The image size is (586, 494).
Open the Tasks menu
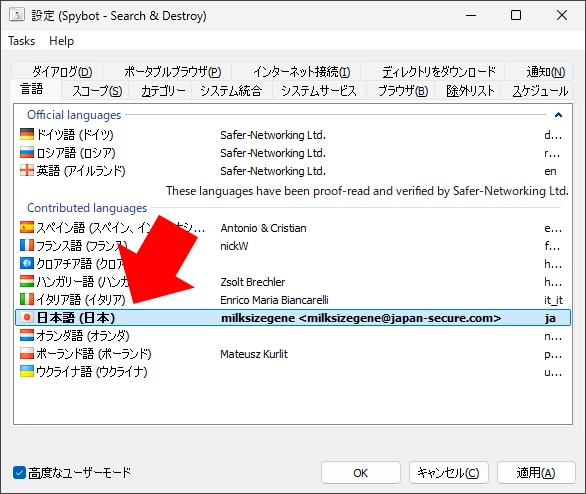coord(22,41)
